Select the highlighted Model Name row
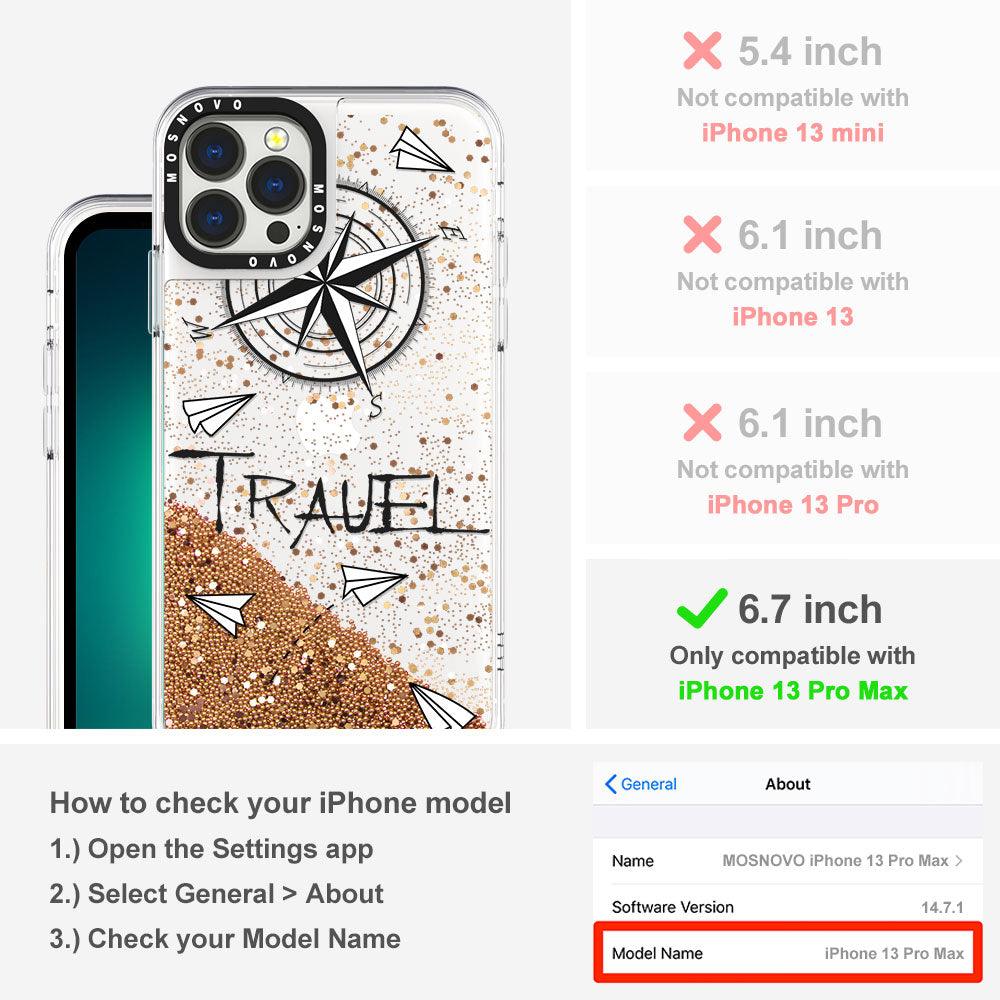Viewport: 1000px width, 1000px height. (x=788, y=953)
